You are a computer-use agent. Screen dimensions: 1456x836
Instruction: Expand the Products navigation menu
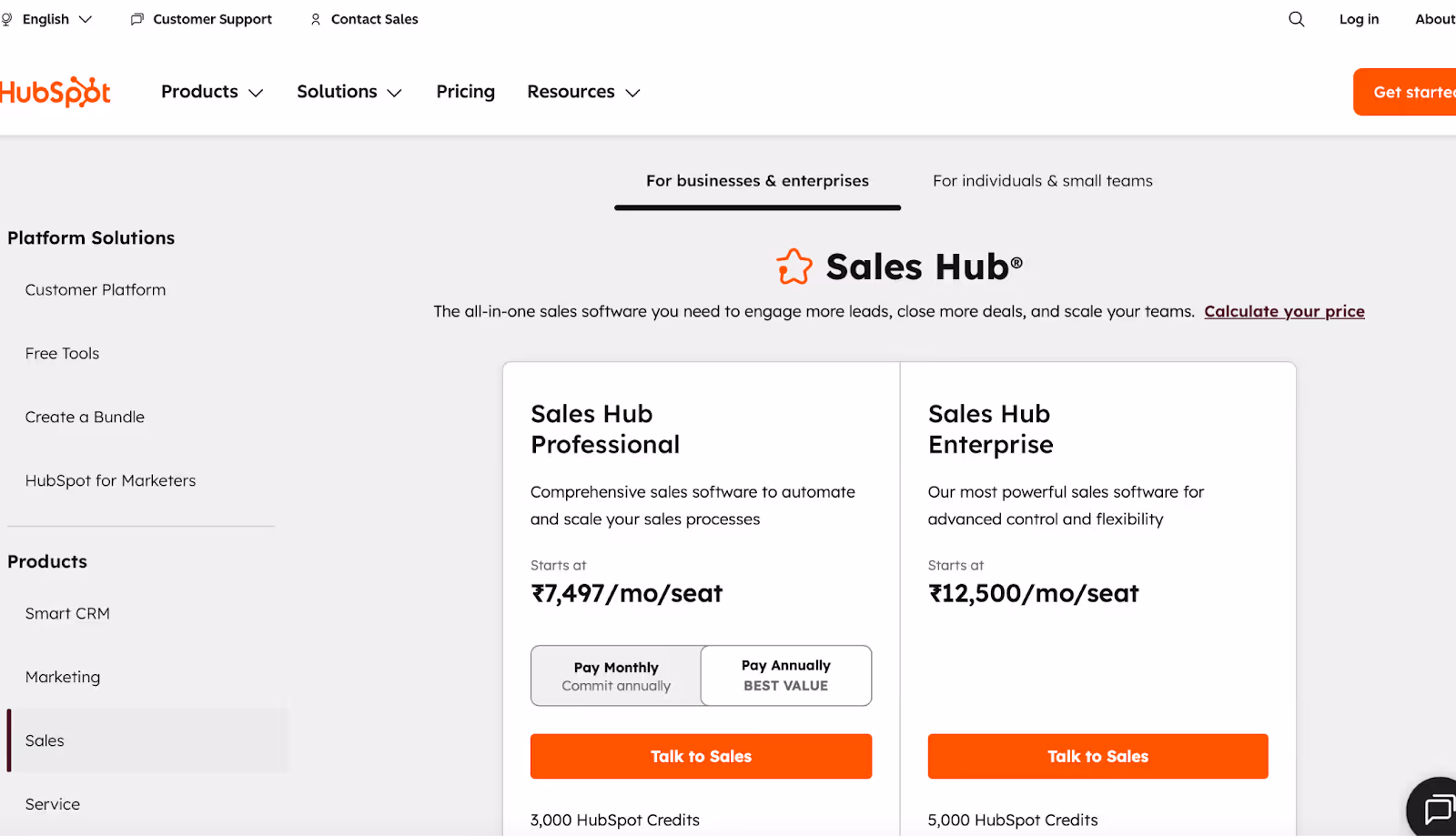212,92
